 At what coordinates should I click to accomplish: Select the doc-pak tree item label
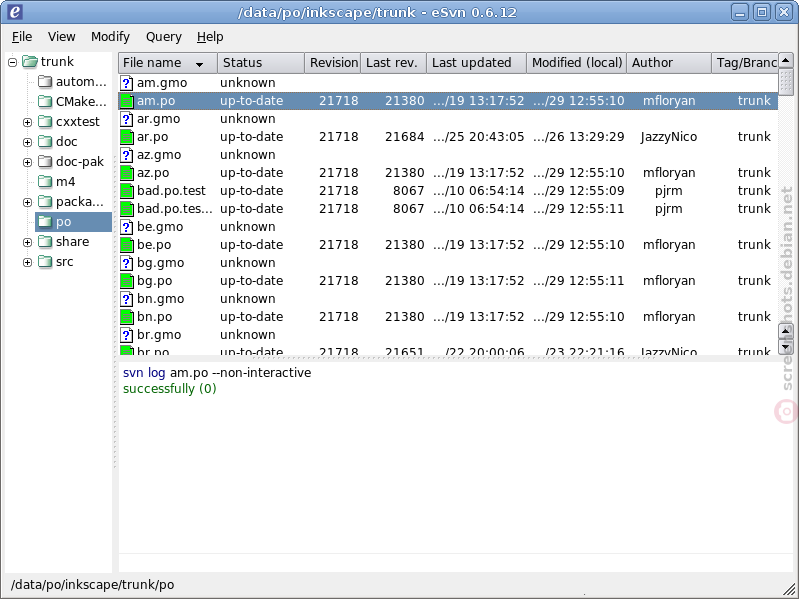click(79, 161)
